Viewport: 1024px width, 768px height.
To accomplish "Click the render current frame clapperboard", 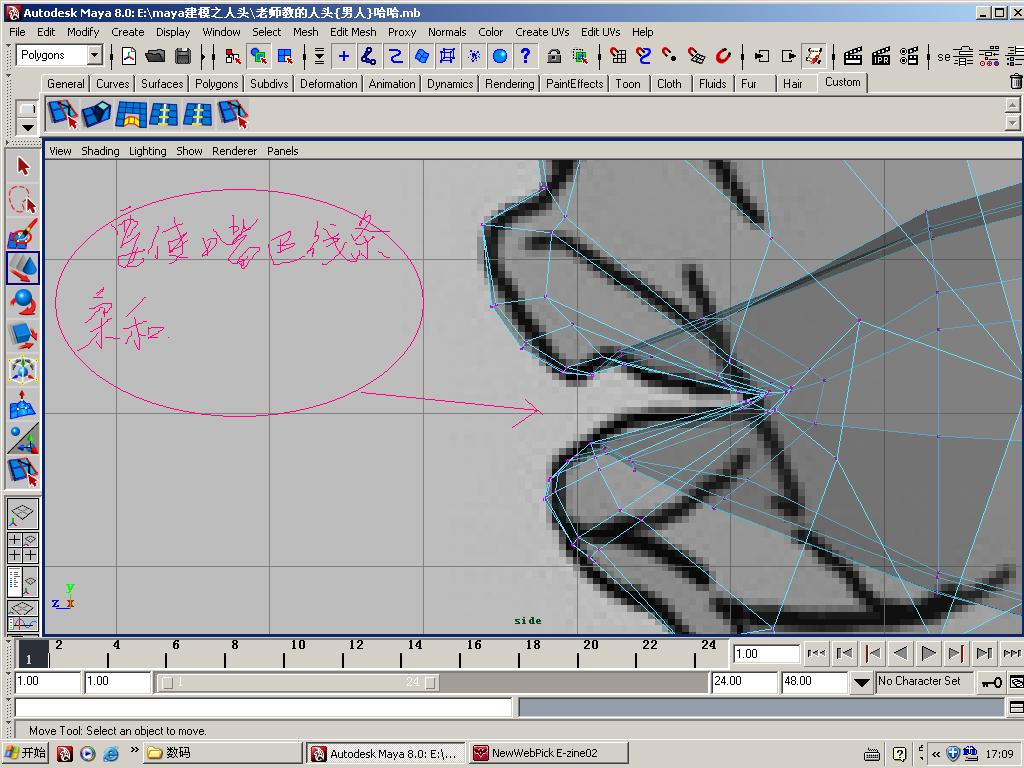I will (852, 56).
